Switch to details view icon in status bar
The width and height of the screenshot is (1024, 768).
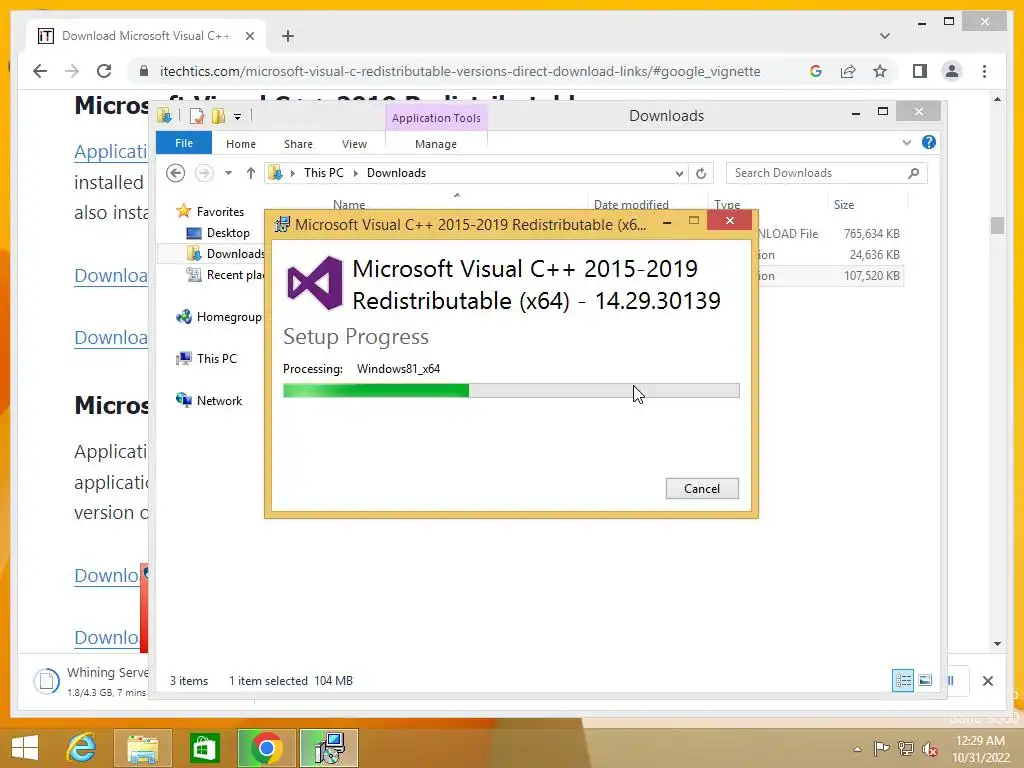click(x=903, y=680)
